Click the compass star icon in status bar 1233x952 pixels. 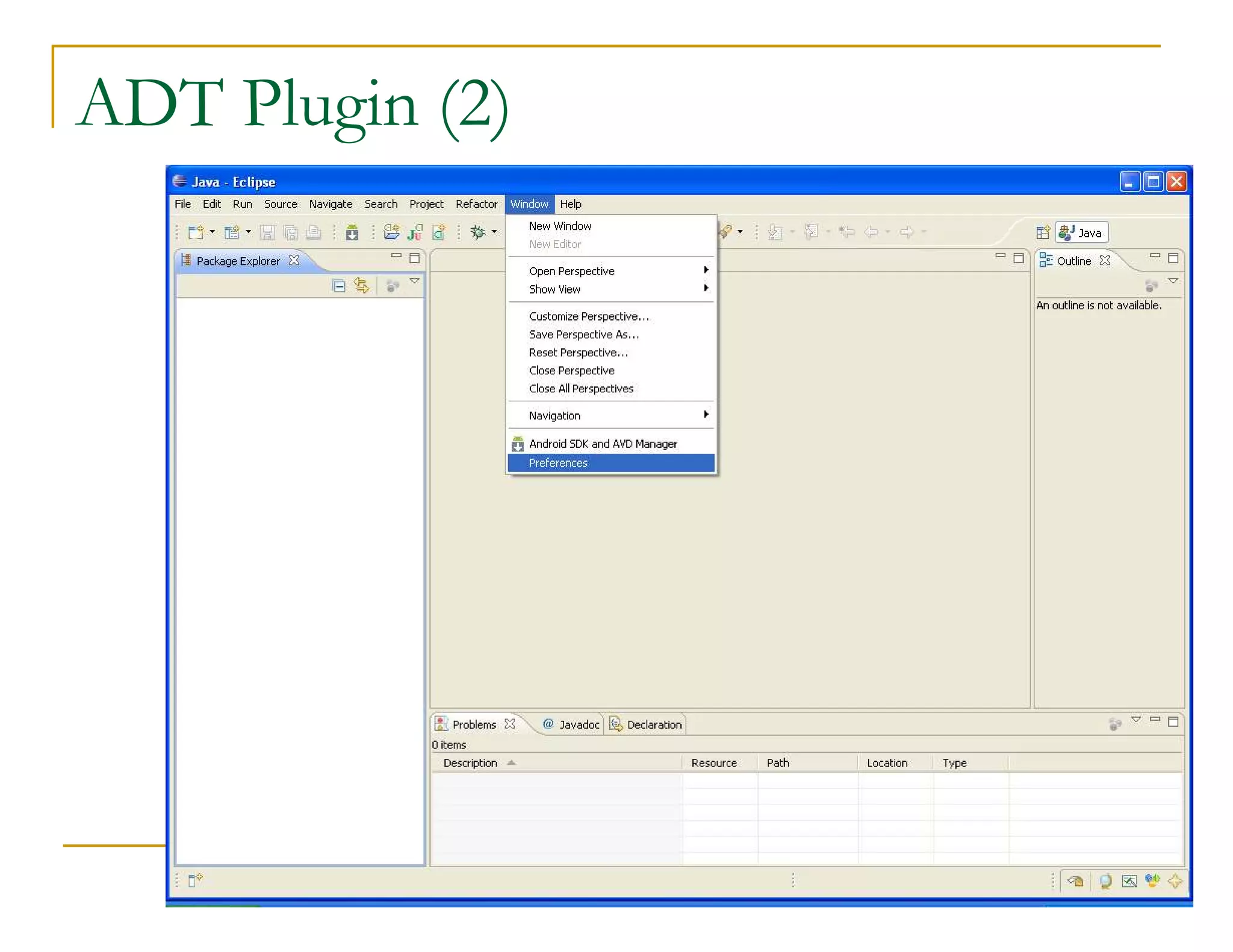(x=1175, y=881)
